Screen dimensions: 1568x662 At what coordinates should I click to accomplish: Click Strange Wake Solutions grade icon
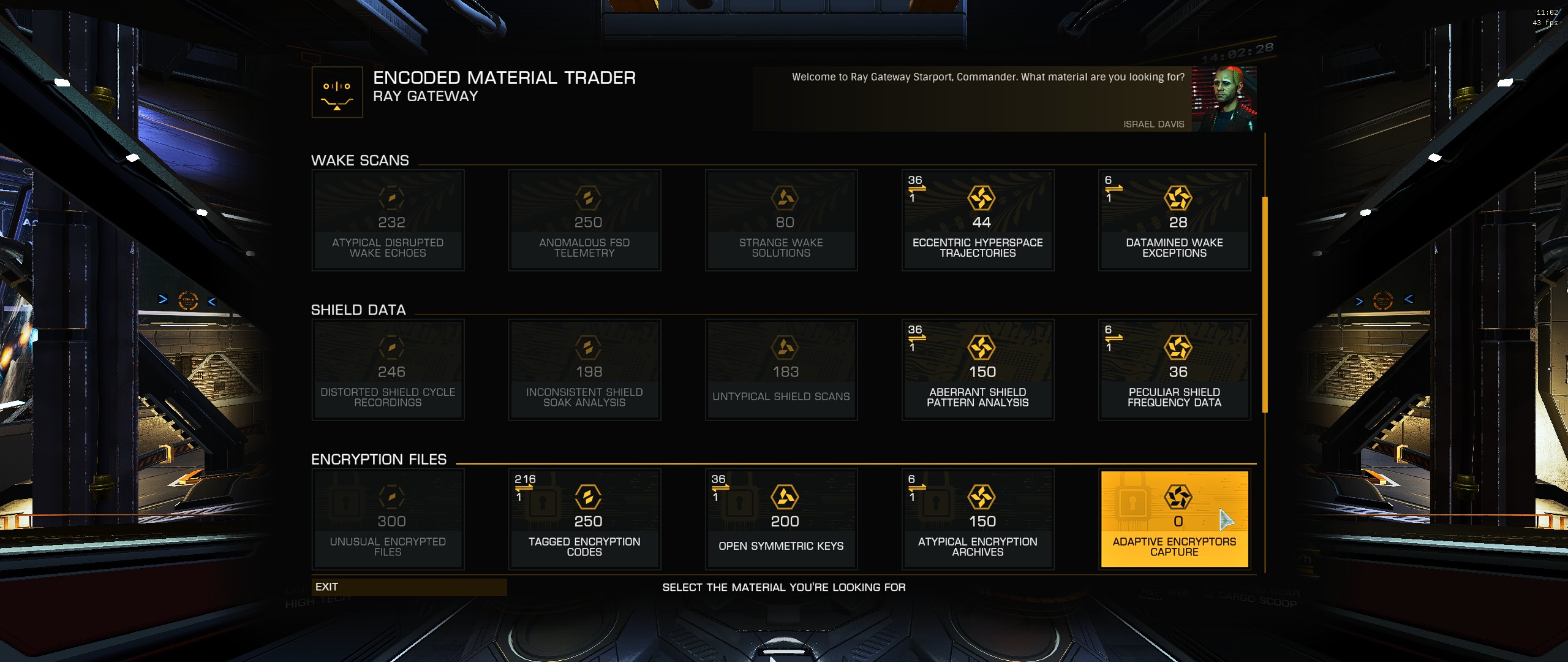[785, 198]
